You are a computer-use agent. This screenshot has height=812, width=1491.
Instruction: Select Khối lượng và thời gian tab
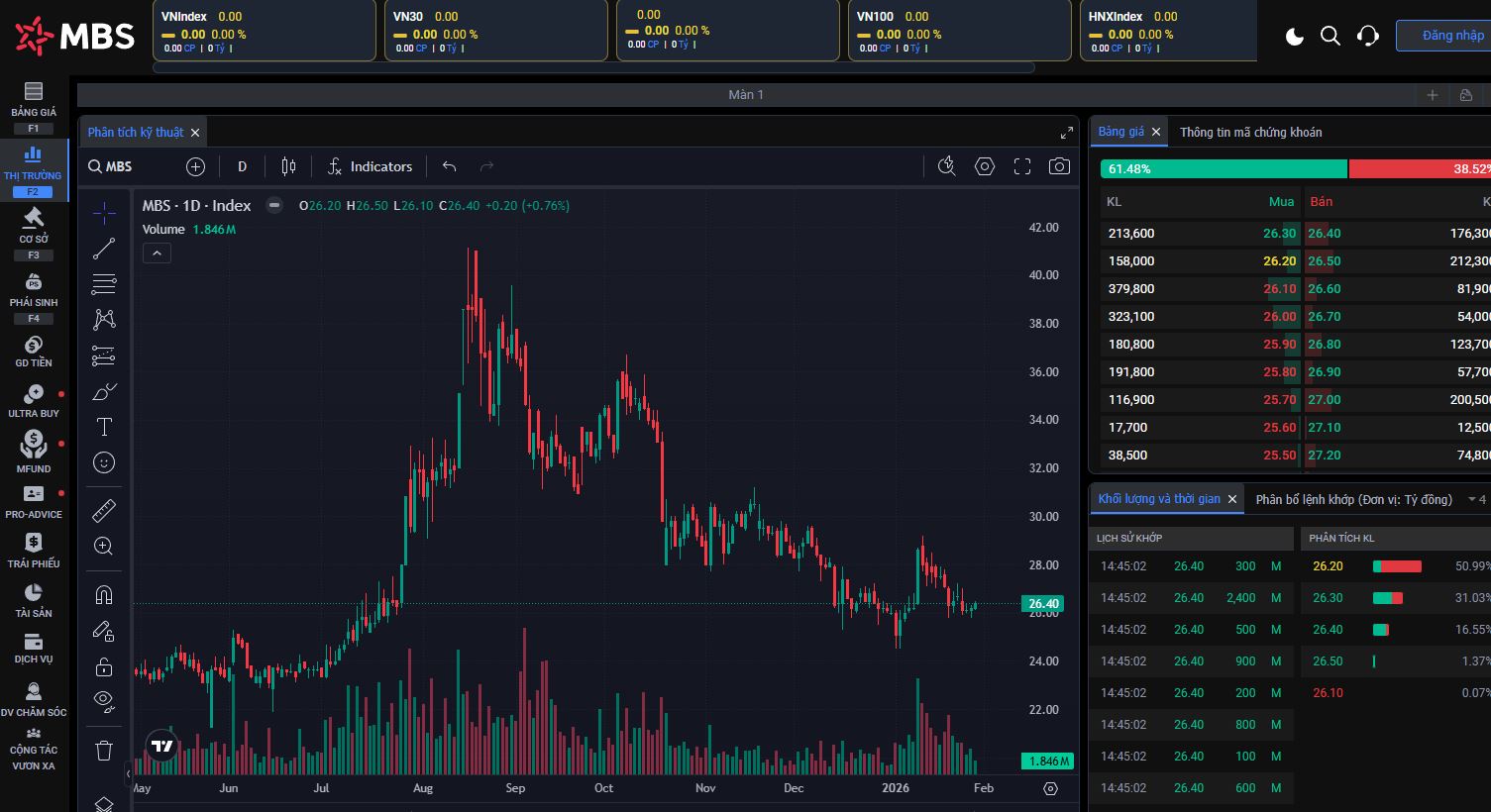coord(1159,499)
